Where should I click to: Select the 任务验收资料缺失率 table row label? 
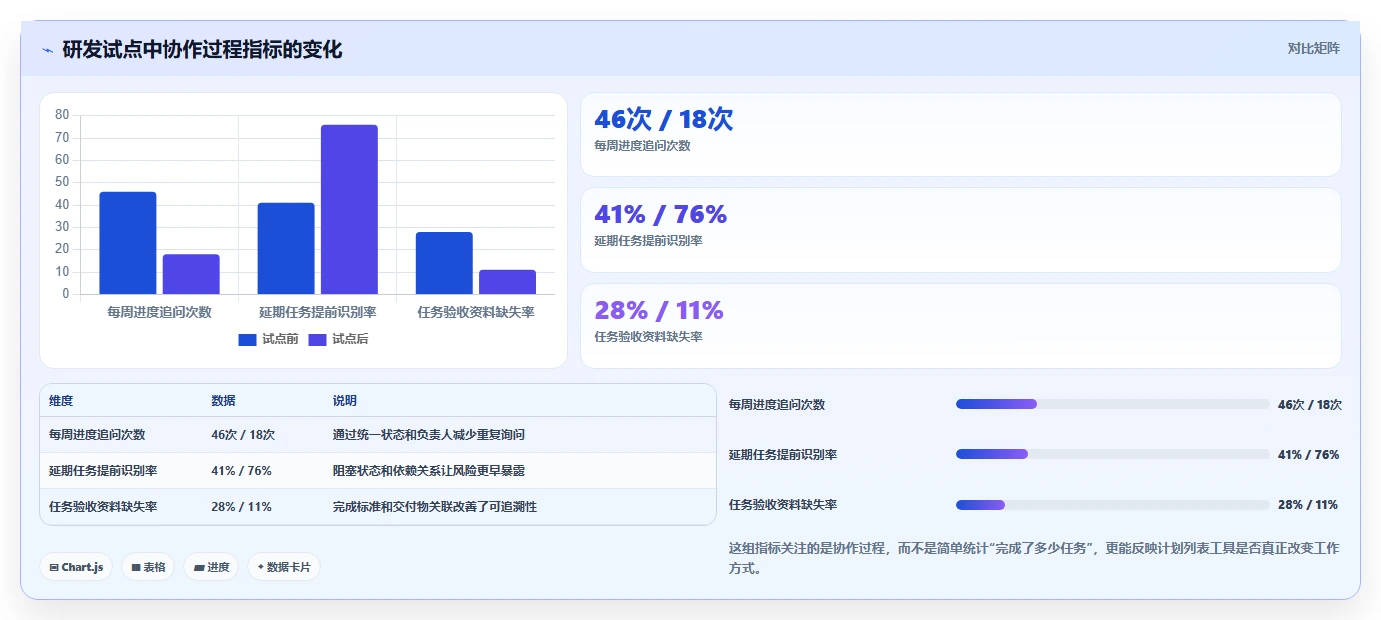point(103,506)
